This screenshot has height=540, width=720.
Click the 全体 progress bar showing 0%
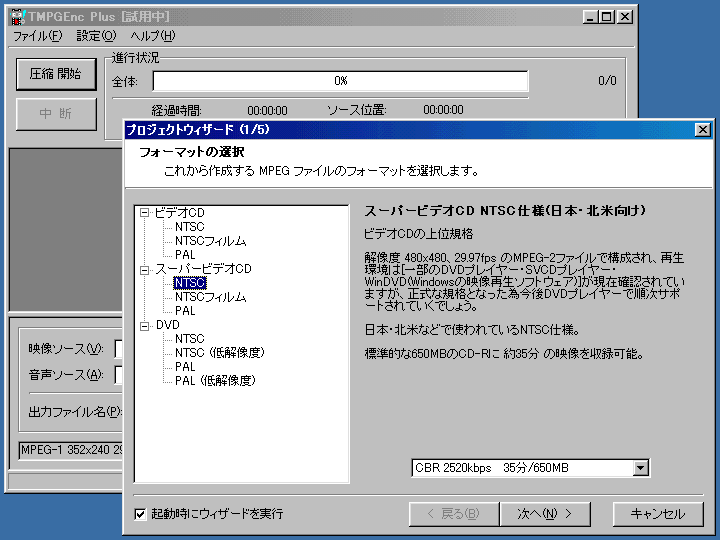(340, 81)
